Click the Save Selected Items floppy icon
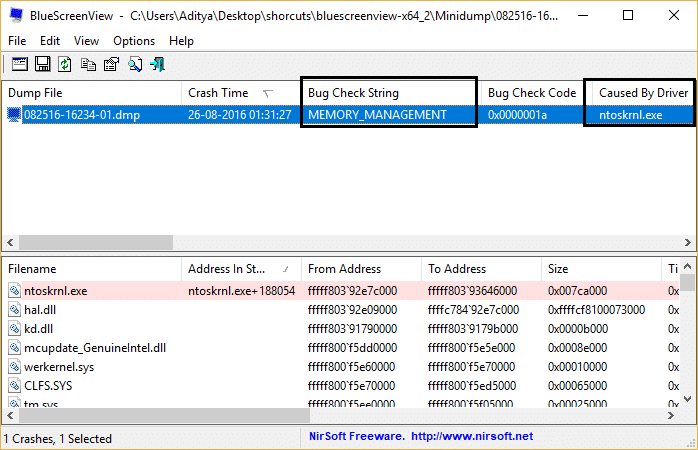This screenshot has height=450, width=698. click(42, 64)
